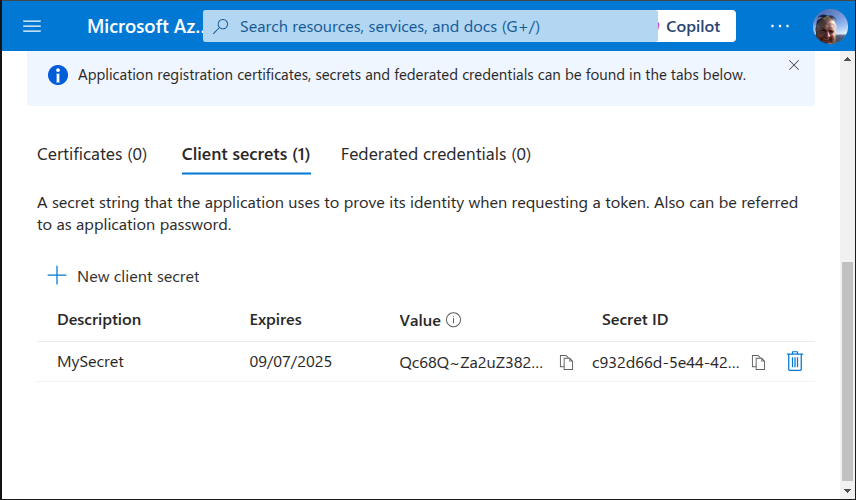
Task: Open the hamburger portal menu
Action: (x=32, y=26)
